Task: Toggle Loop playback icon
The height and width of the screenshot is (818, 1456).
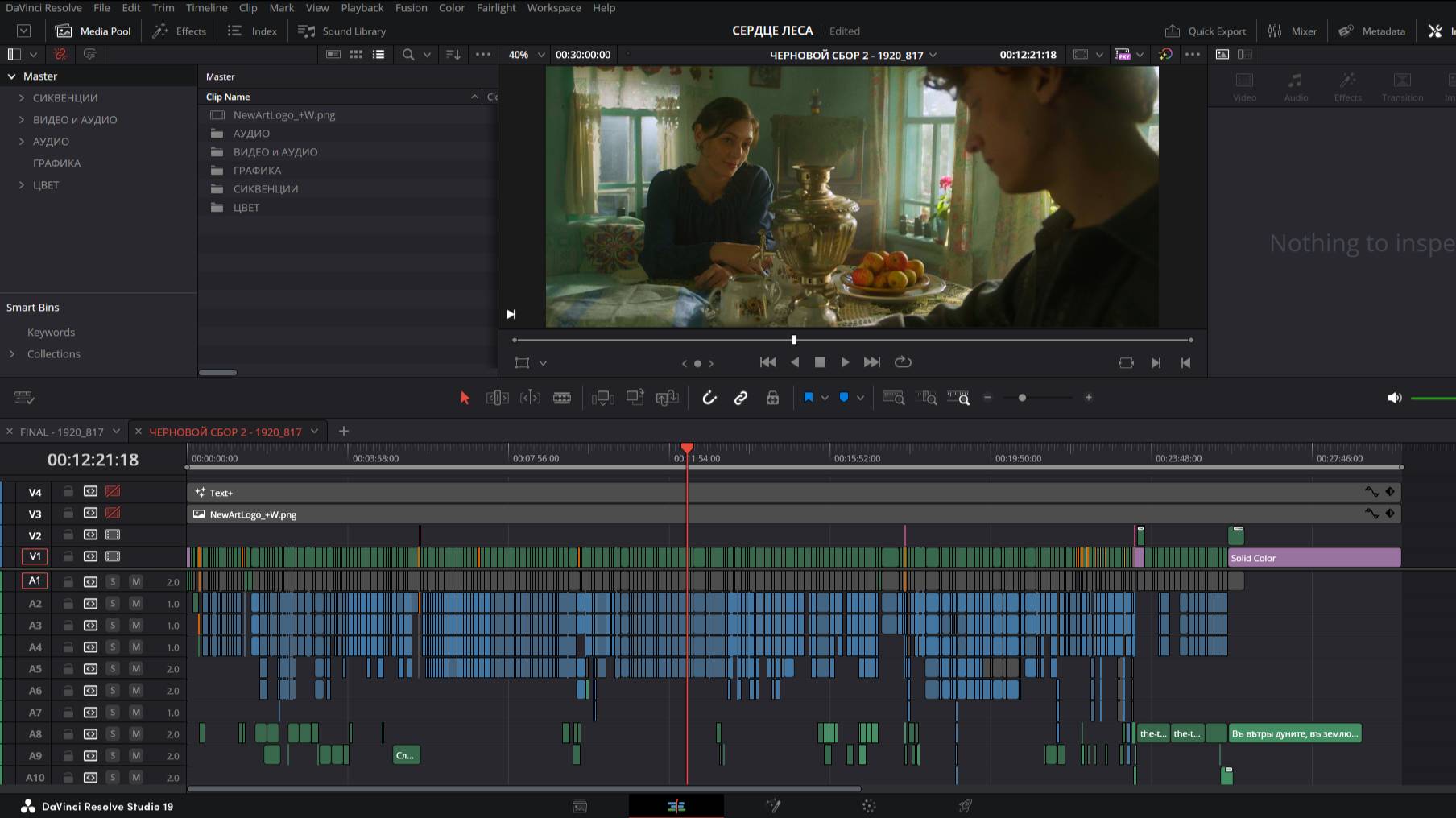Action: (903, 362)
